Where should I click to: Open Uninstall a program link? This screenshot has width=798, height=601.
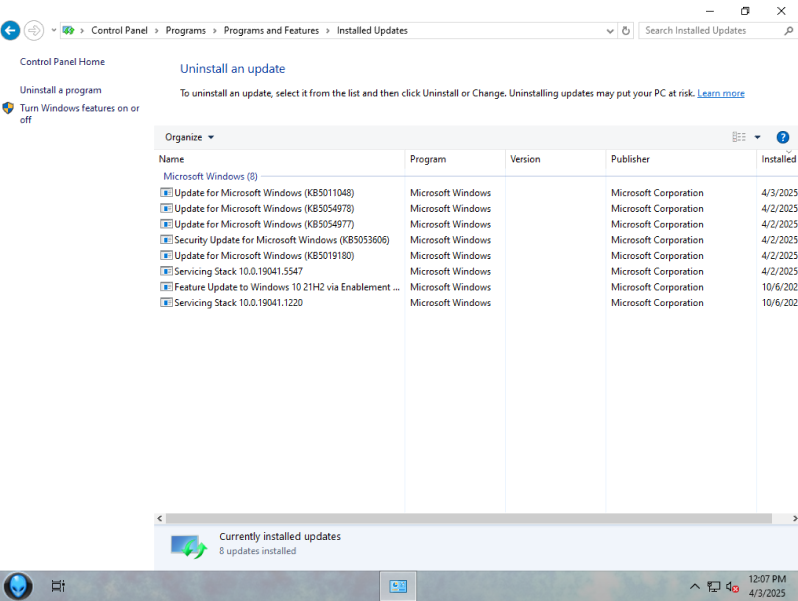point(61,90)
